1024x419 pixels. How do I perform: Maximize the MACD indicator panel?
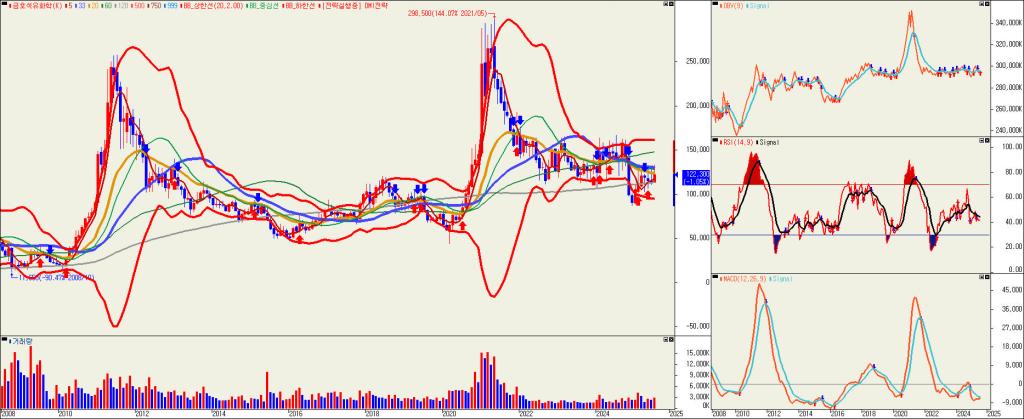tap(980, 277)
